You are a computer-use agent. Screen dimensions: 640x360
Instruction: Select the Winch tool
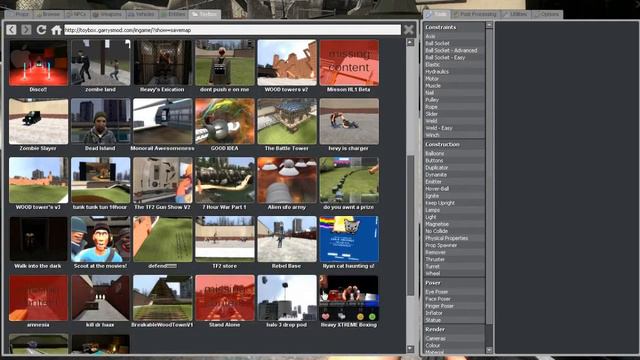pos(454,135)
